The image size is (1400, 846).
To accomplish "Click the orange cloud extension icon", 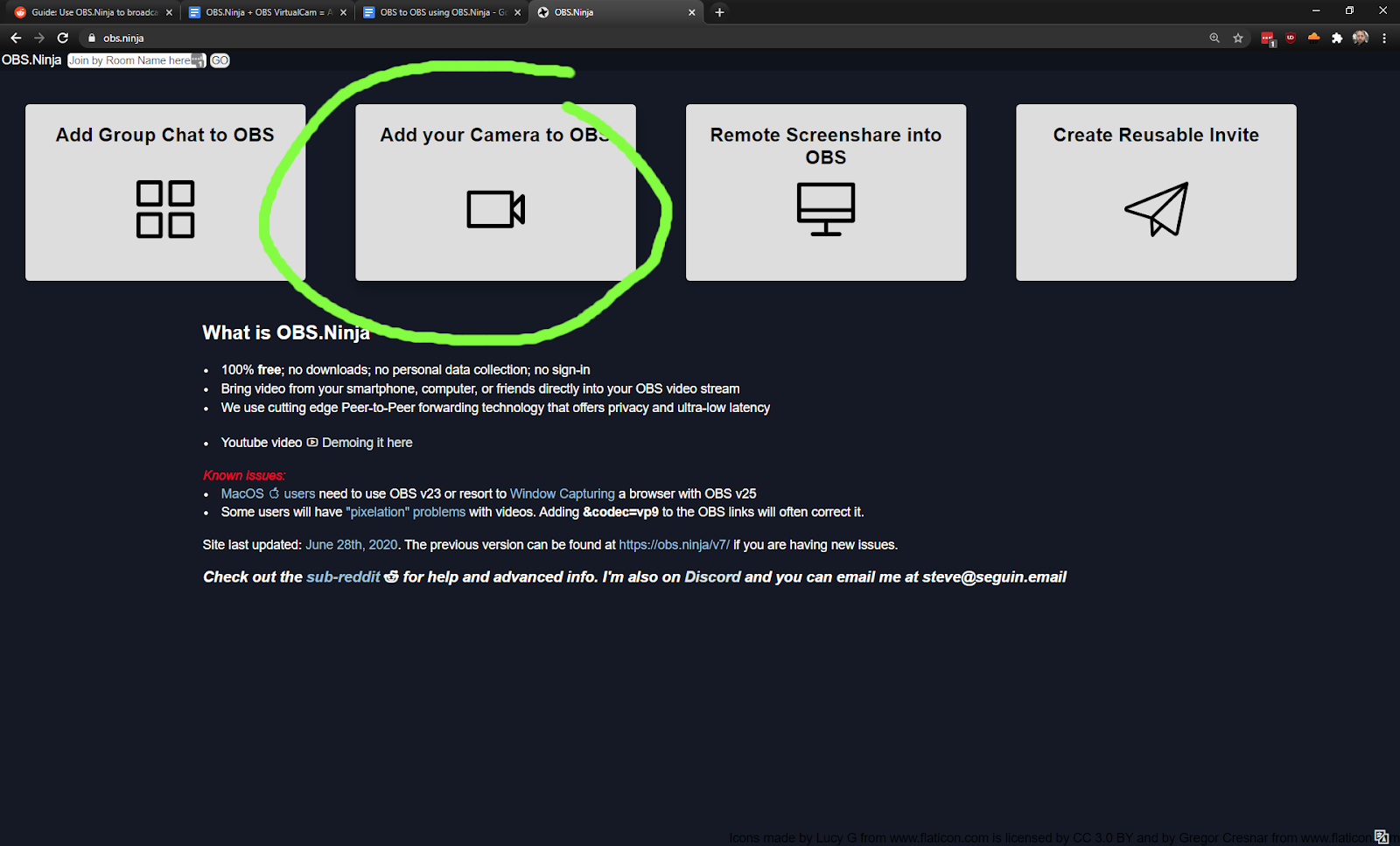I will point(1313,38).
